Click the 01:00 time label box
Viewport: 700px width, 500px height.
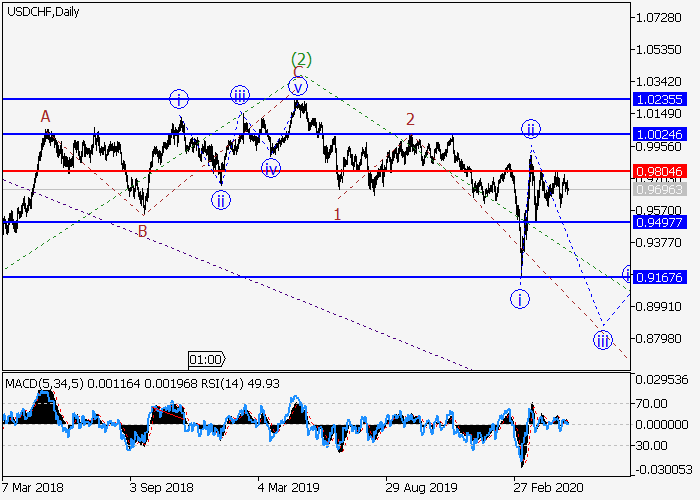pos(206,358)
